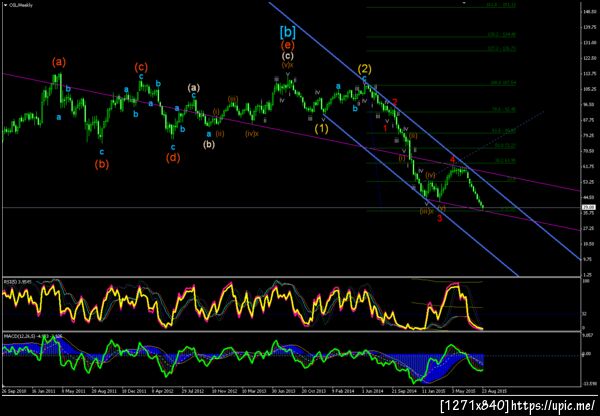This screenshot has width=600, height=416.
Task: Click the 16 Jan 2011 date label
Action: click(43, 392)
